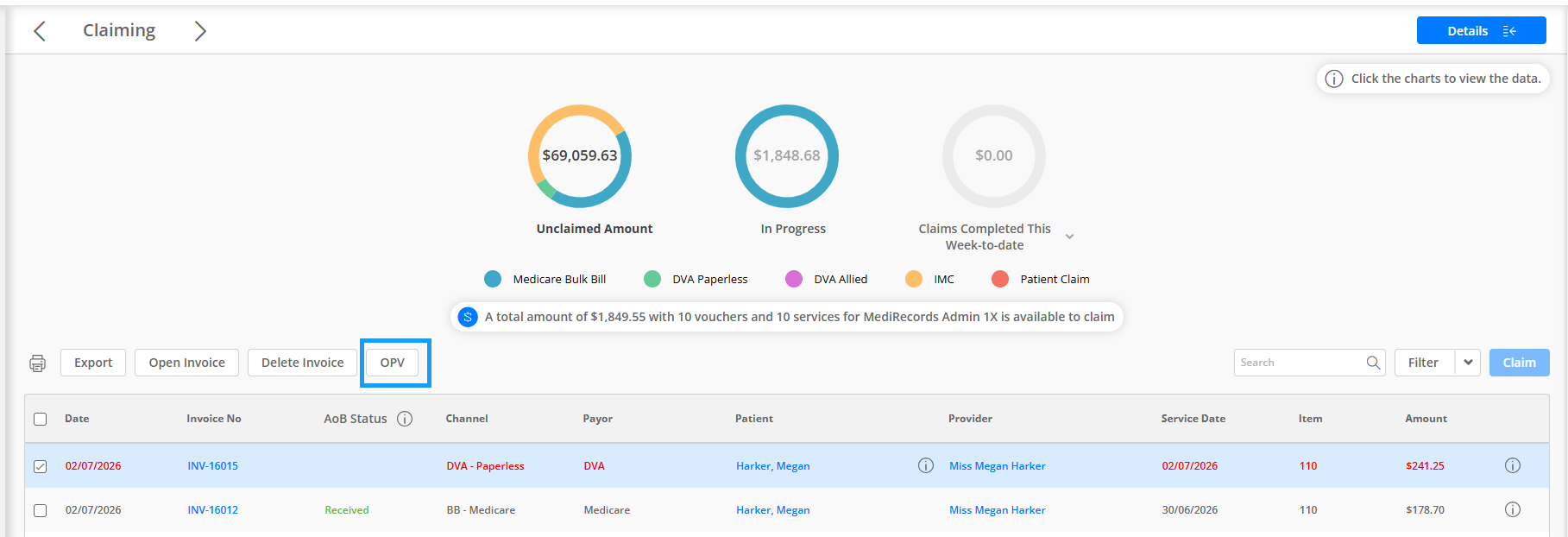Click the Claiming page title

click(x=119, y=30)
